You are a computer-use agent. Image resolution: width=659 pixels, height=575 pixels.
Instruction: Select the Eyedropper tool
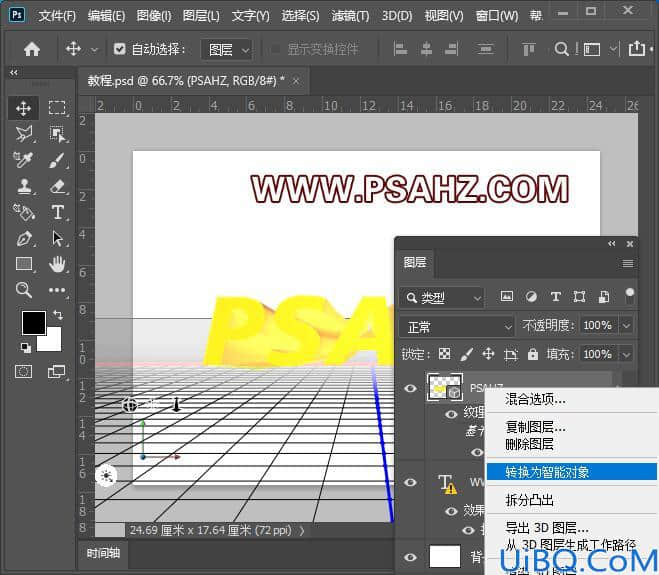coord(23,160)
